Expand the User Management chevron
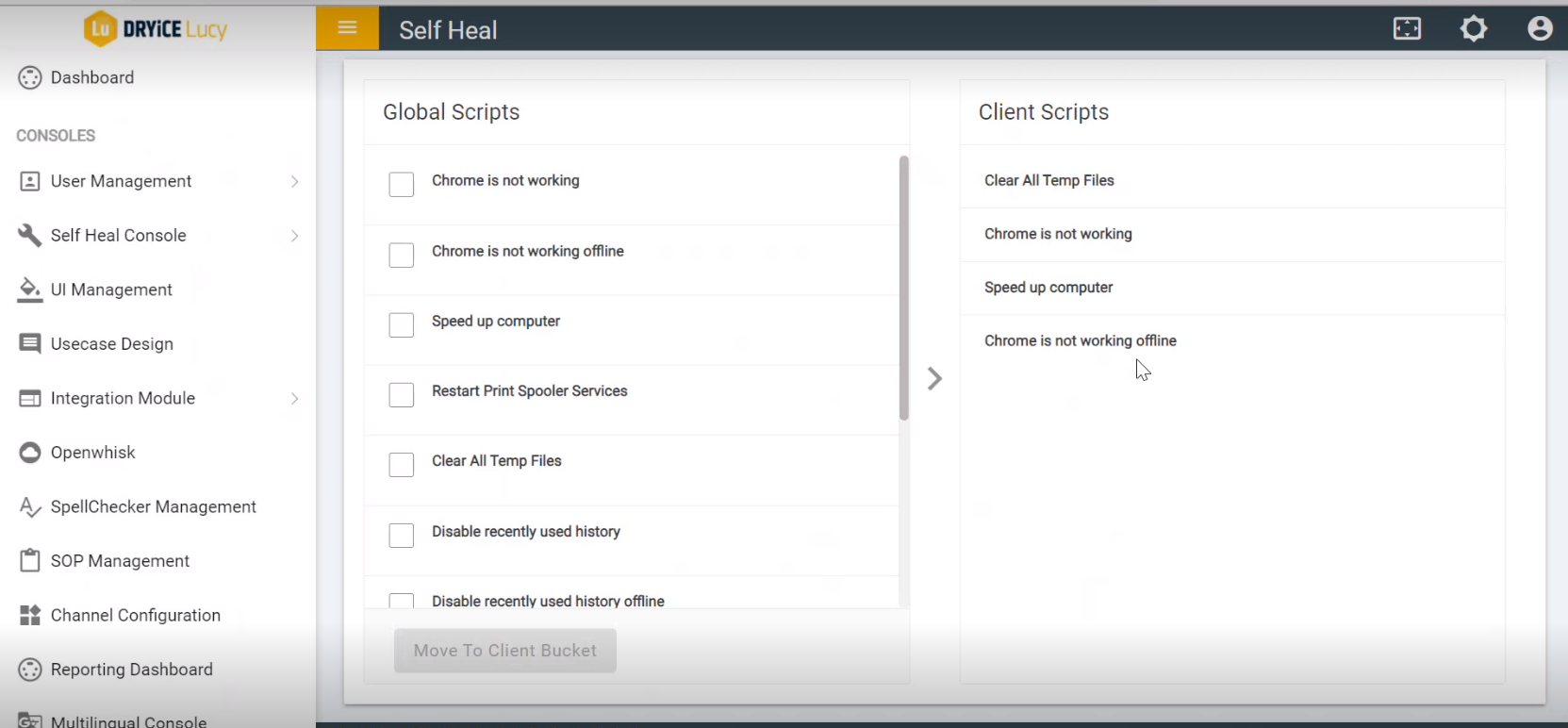 pos(294,181)
